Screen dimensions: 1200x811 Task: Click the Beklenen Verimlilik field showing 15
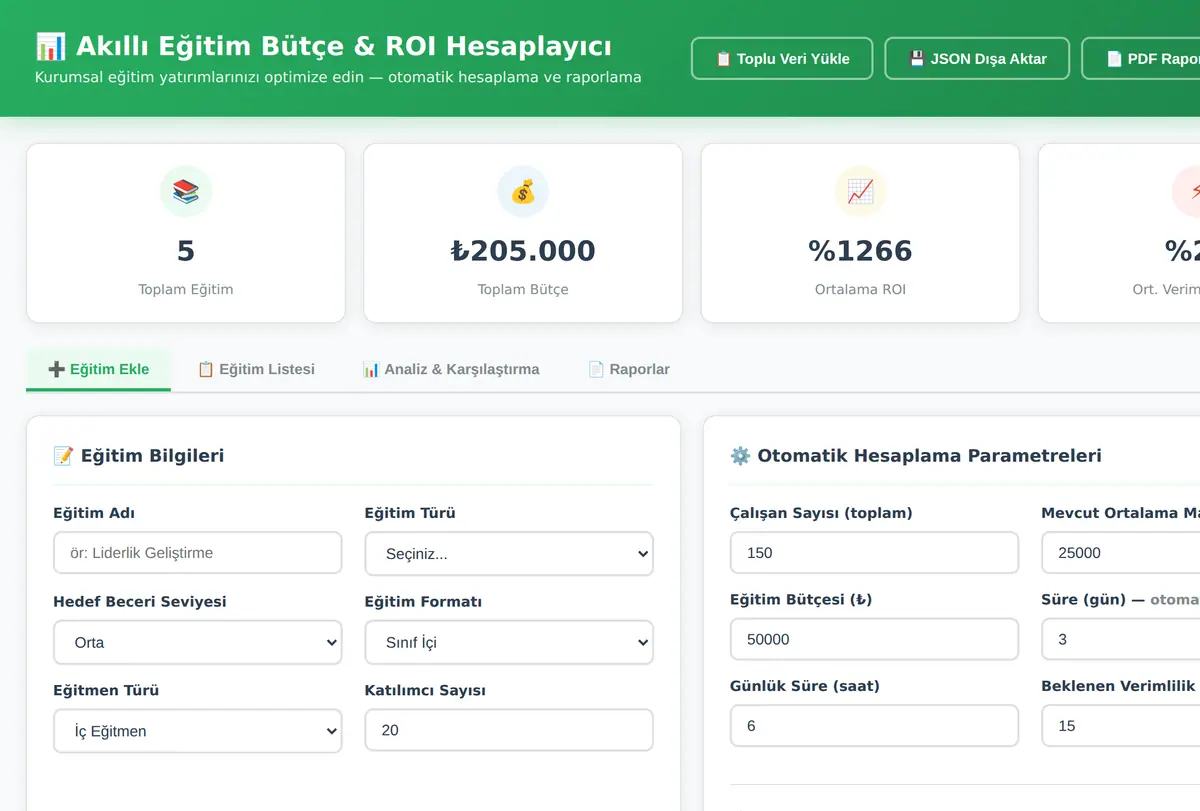pyautogui.click(x=1121, y=726)
